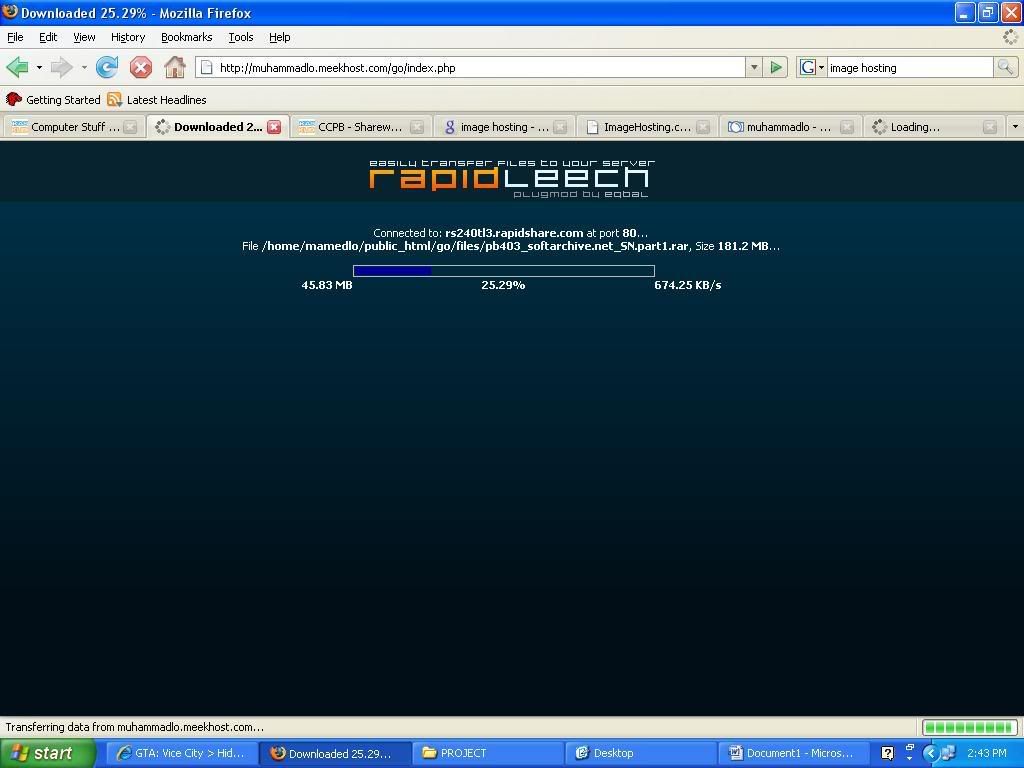Reload the page with the Refresh icon
This screenshot has height=768, width=1024.
(107, 67)
